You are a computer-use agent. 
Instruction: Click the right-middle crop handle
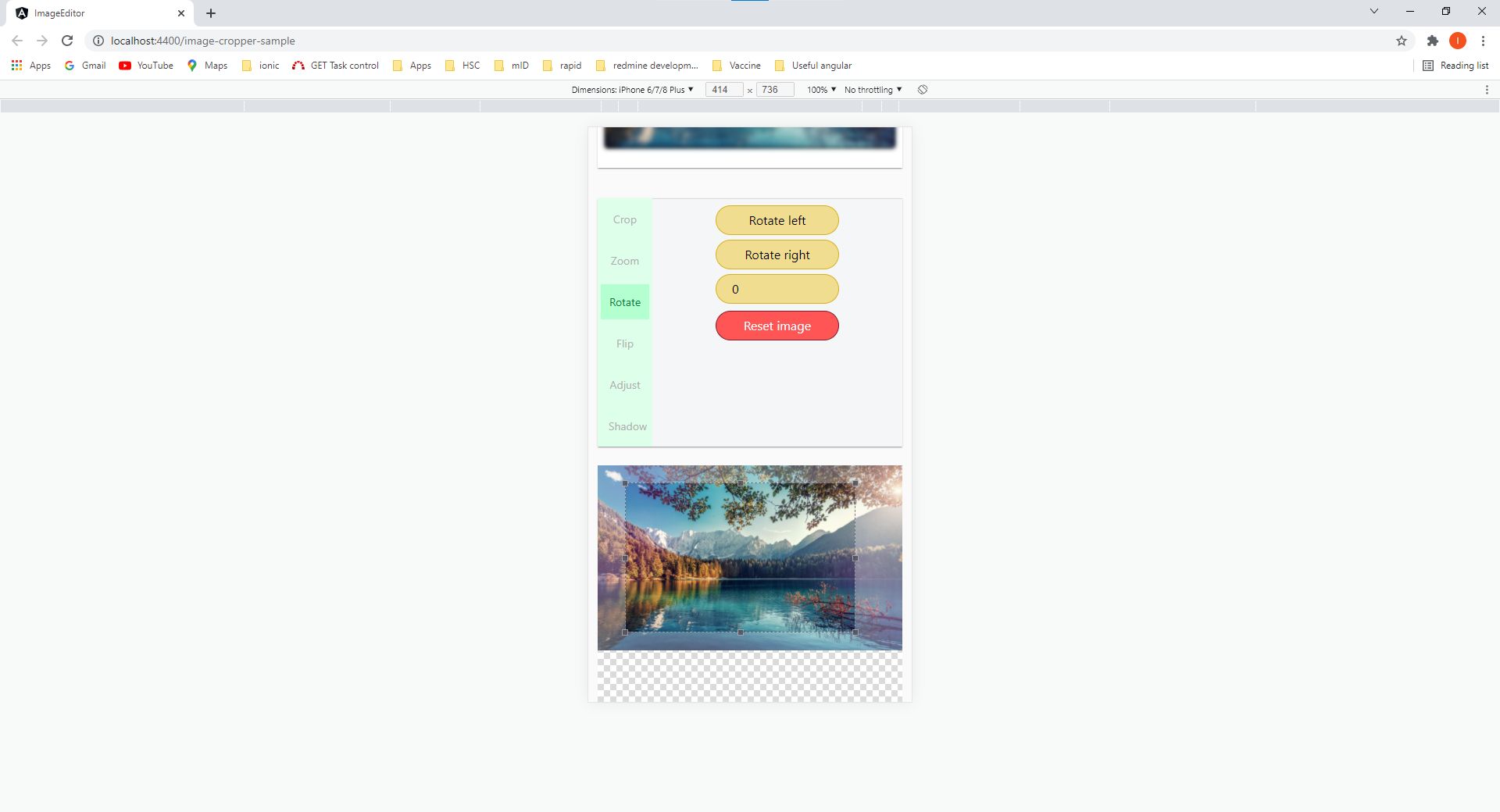(855, 558)
